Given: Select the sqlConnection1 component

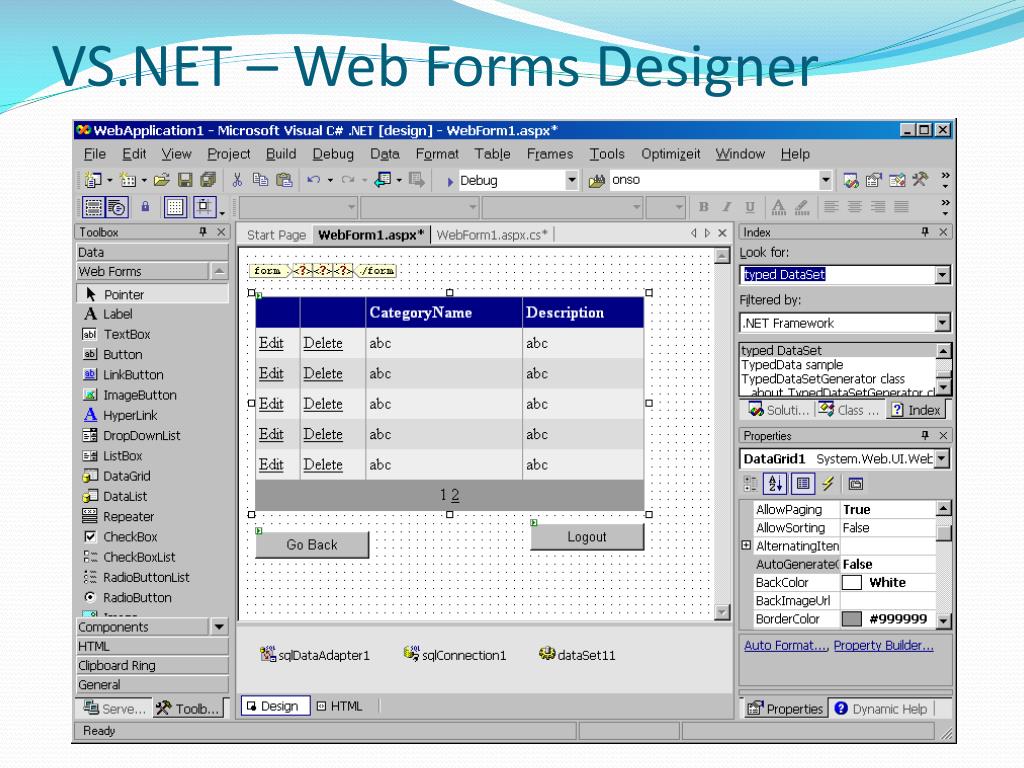Looking at the screenshot, I should (x=455, y=654).
